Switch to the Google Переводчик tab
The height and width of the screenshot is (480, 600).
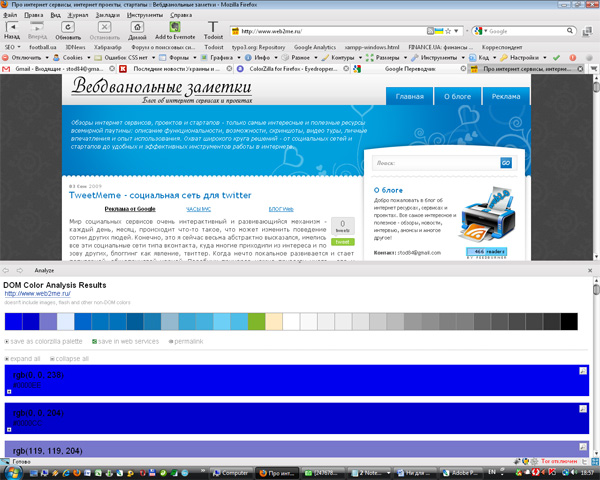(410, 69)
